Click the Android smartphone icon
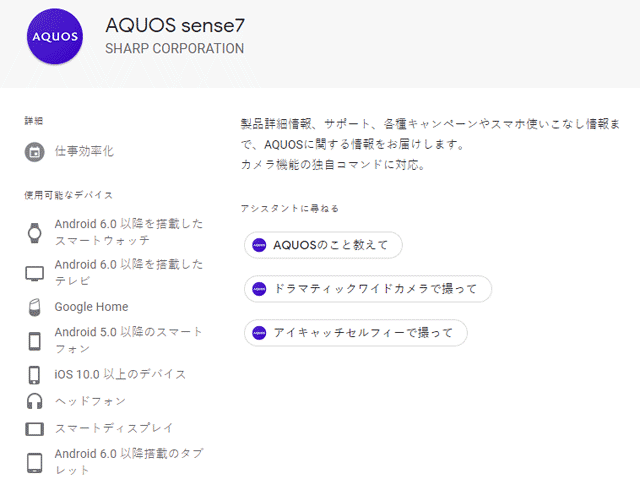 coord(35,341)
